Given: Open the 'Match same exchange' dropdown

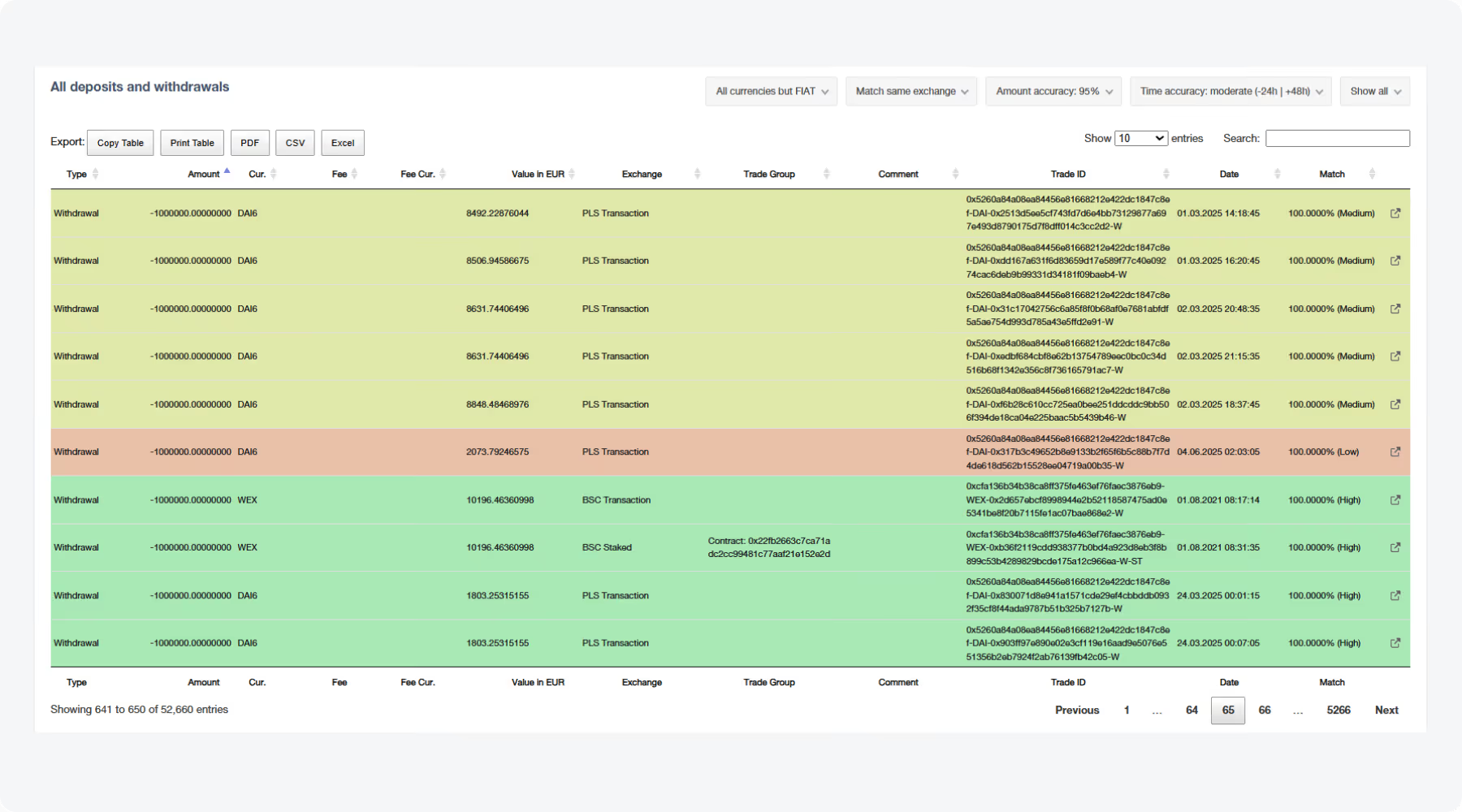Looking at the screenshot, I should [x=911, y=91].
